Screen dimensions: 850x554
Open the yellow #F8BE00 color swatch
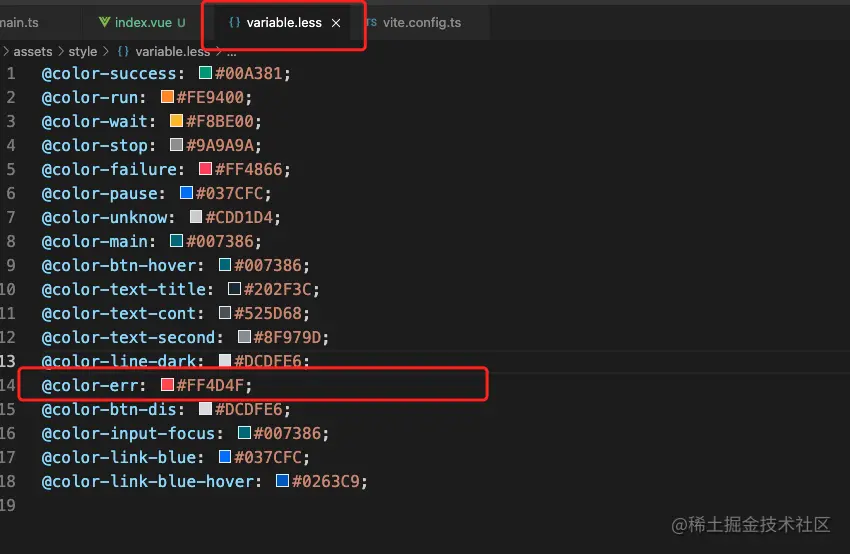click(176, 120)
